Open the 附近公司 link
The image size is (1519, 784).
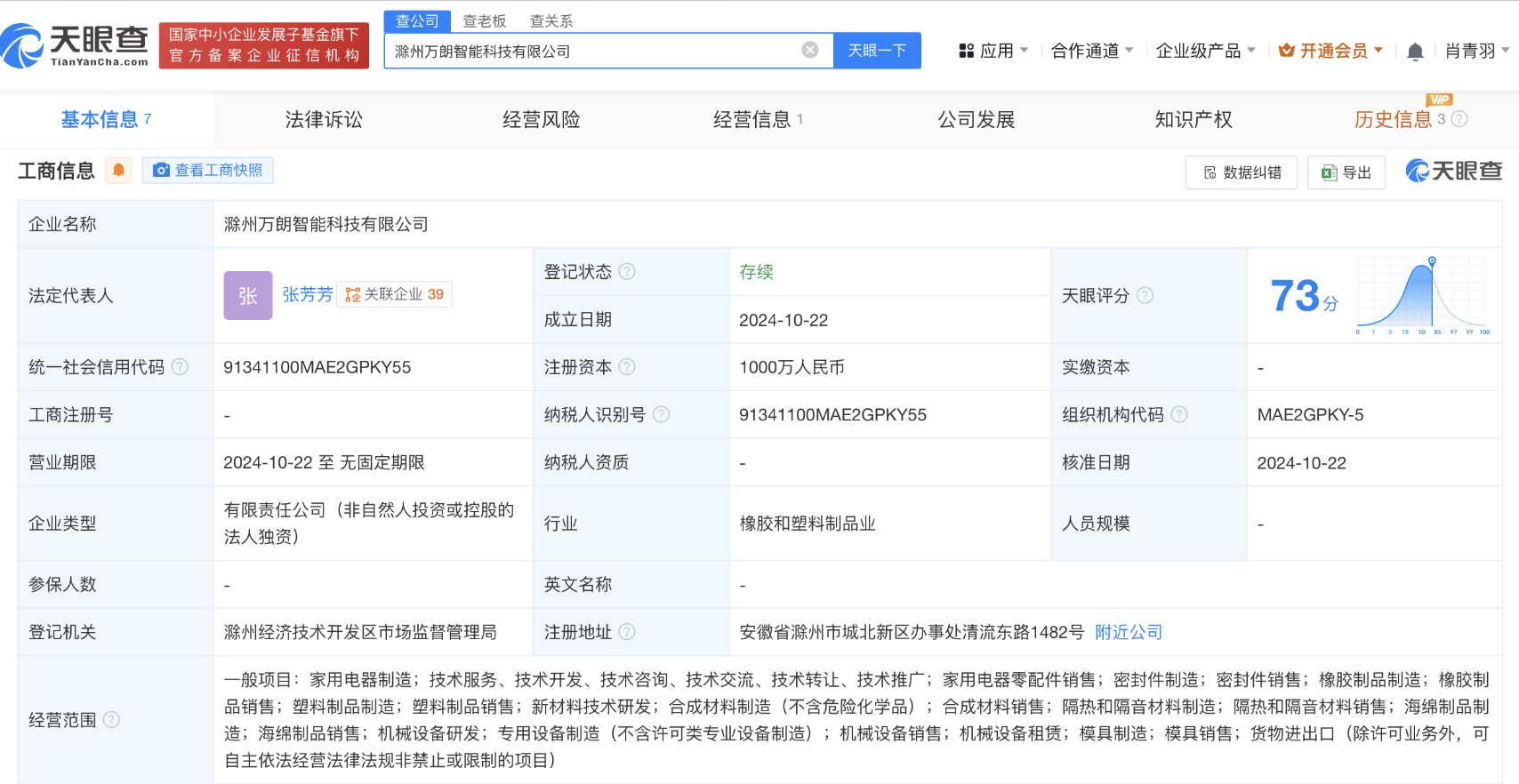[x=1128, y=632]
